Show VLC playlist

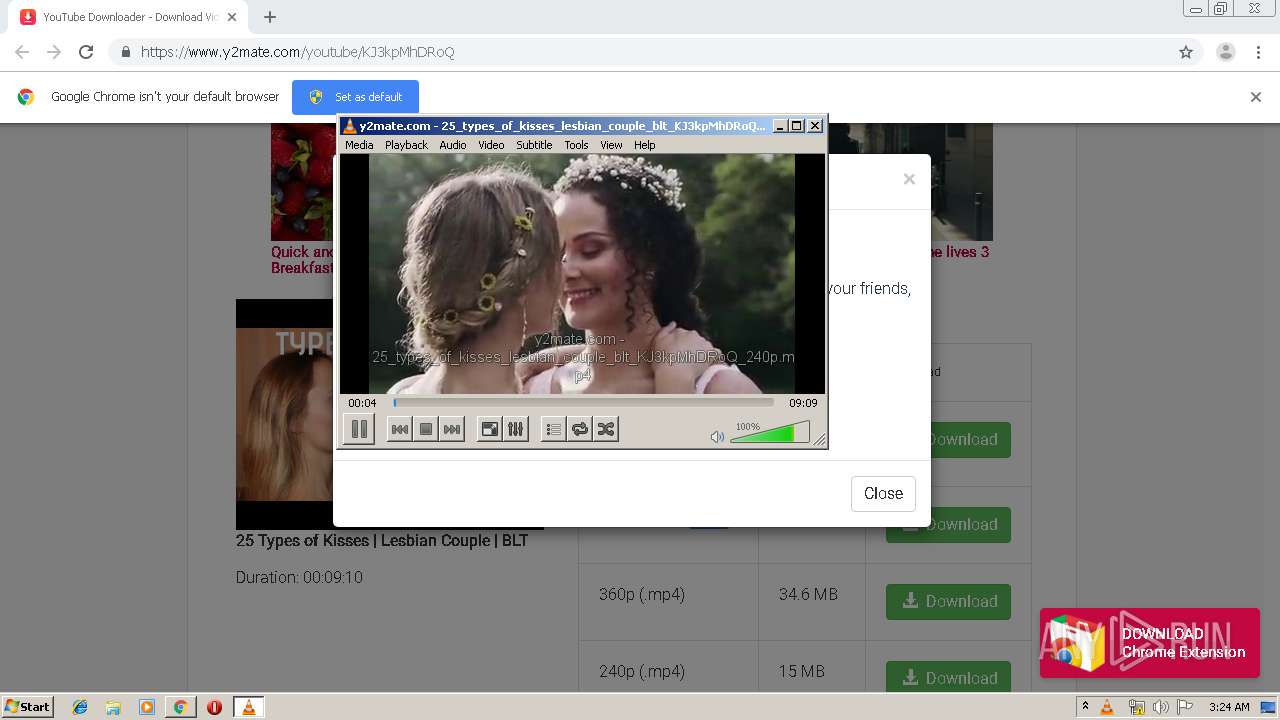tap(553, 429)
